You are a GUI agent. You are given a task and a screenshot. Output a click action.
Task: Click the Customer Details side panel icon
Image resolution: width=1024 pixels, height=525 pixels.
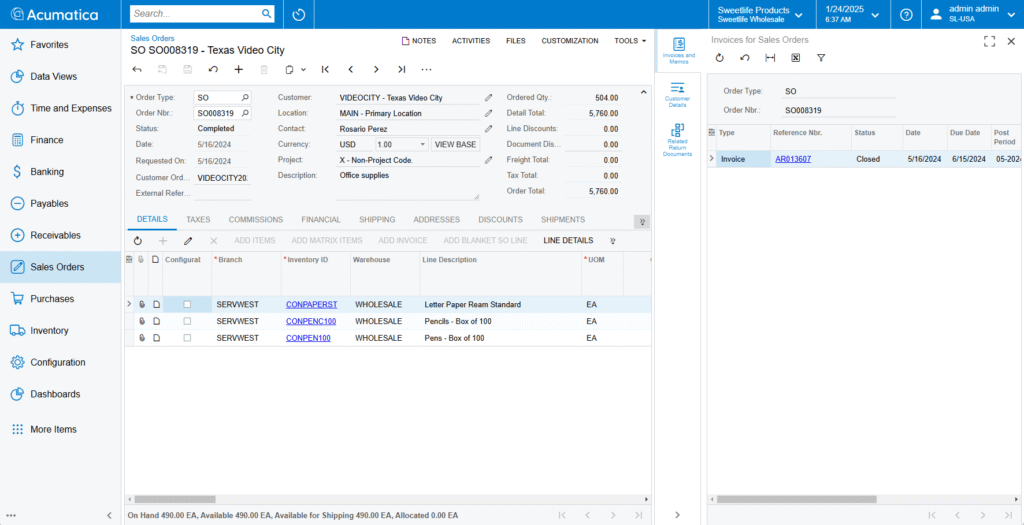pos(677,95)
